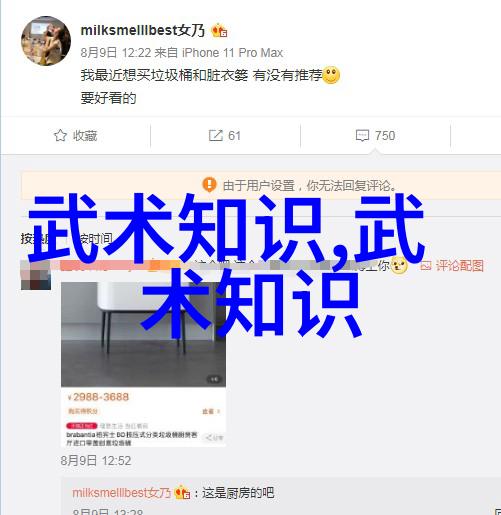Open the comment timestamp 8月9日 12:52
The image size is (501, 515).
coord(96,461)
